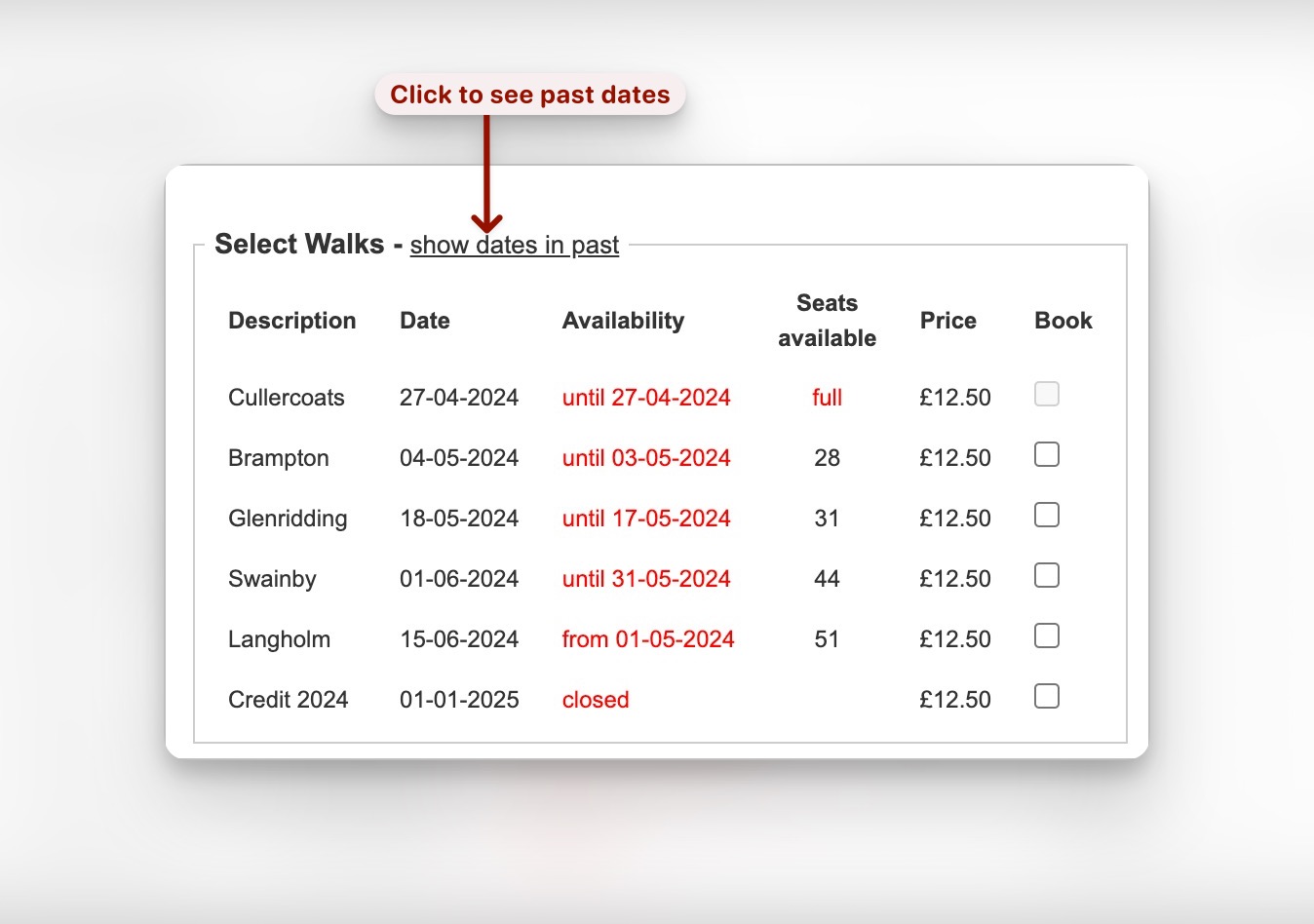This screenshot has width=1314, height=924.
Task: Select the Swainby walk booking checkbox
Action: [x=1046, y=575]
